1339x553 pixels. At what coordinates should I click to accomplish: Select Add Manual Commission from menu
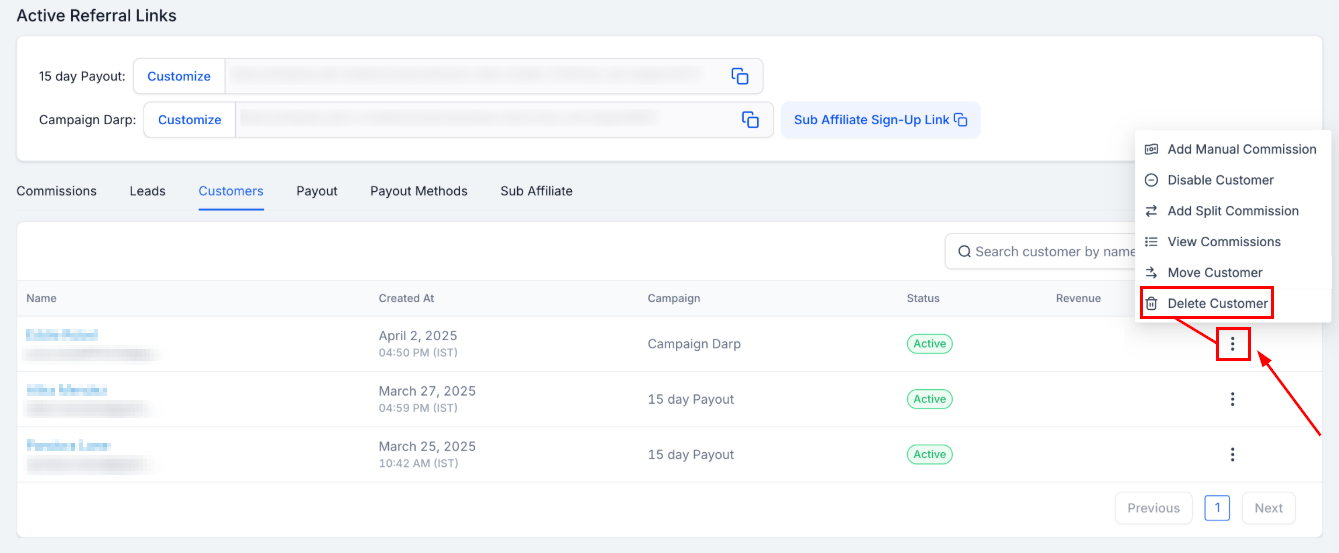(x=1241, y=149)
